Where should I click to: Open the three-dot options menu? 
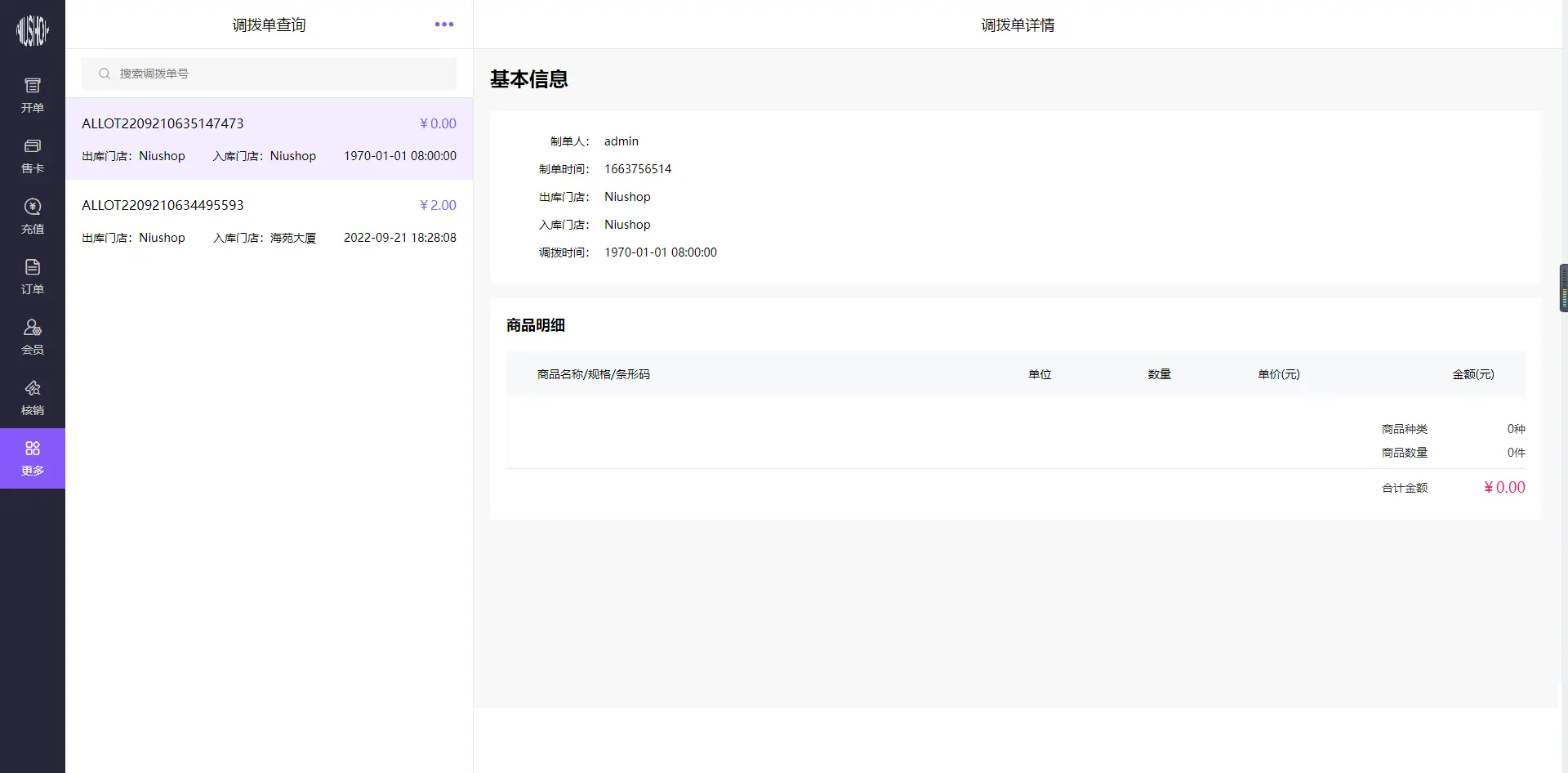coord(444,25)
